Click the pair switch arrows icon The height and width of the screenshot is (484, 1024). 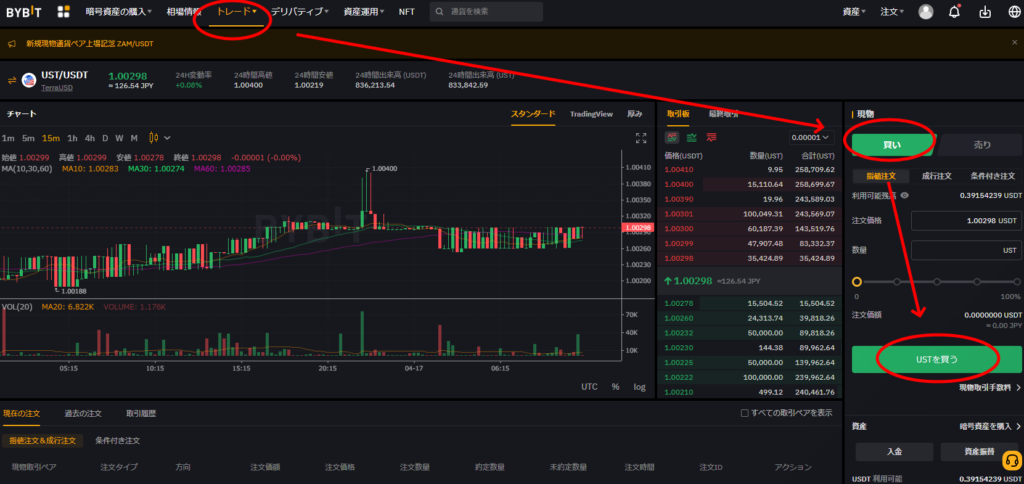(x=11, y=80)
